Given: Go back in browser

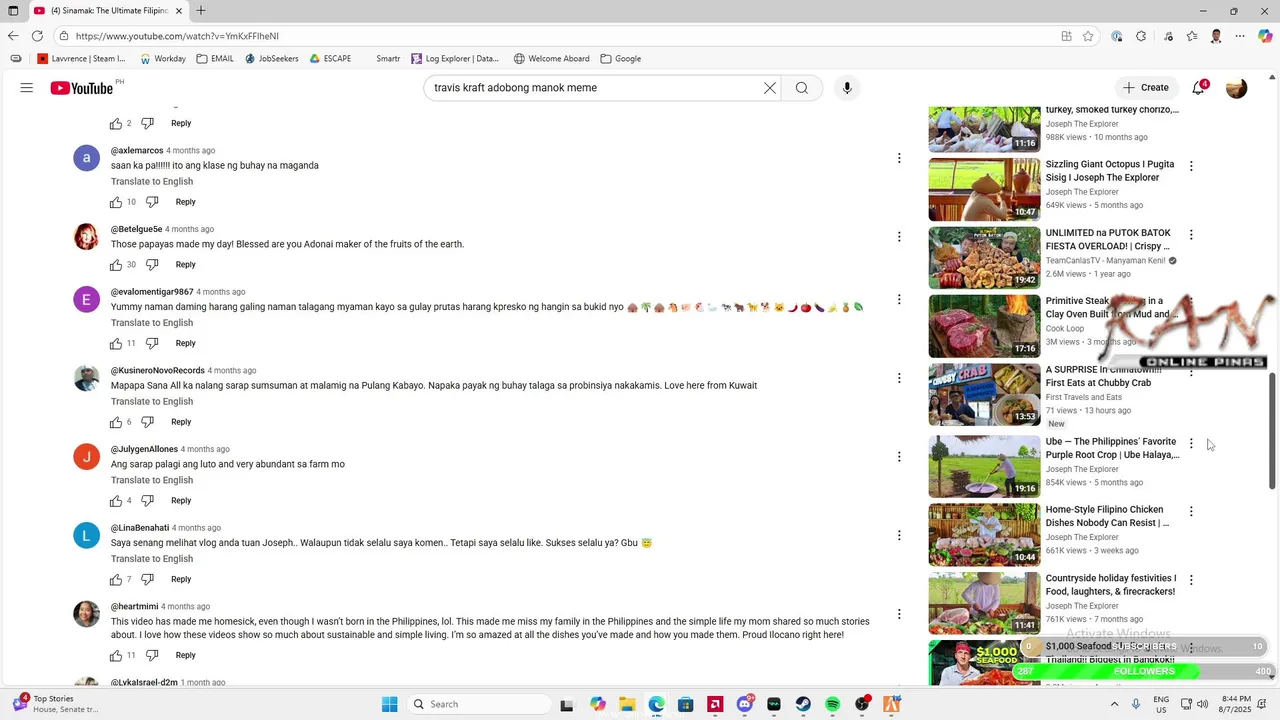Looking at the screenshot, I should point(13,36).
